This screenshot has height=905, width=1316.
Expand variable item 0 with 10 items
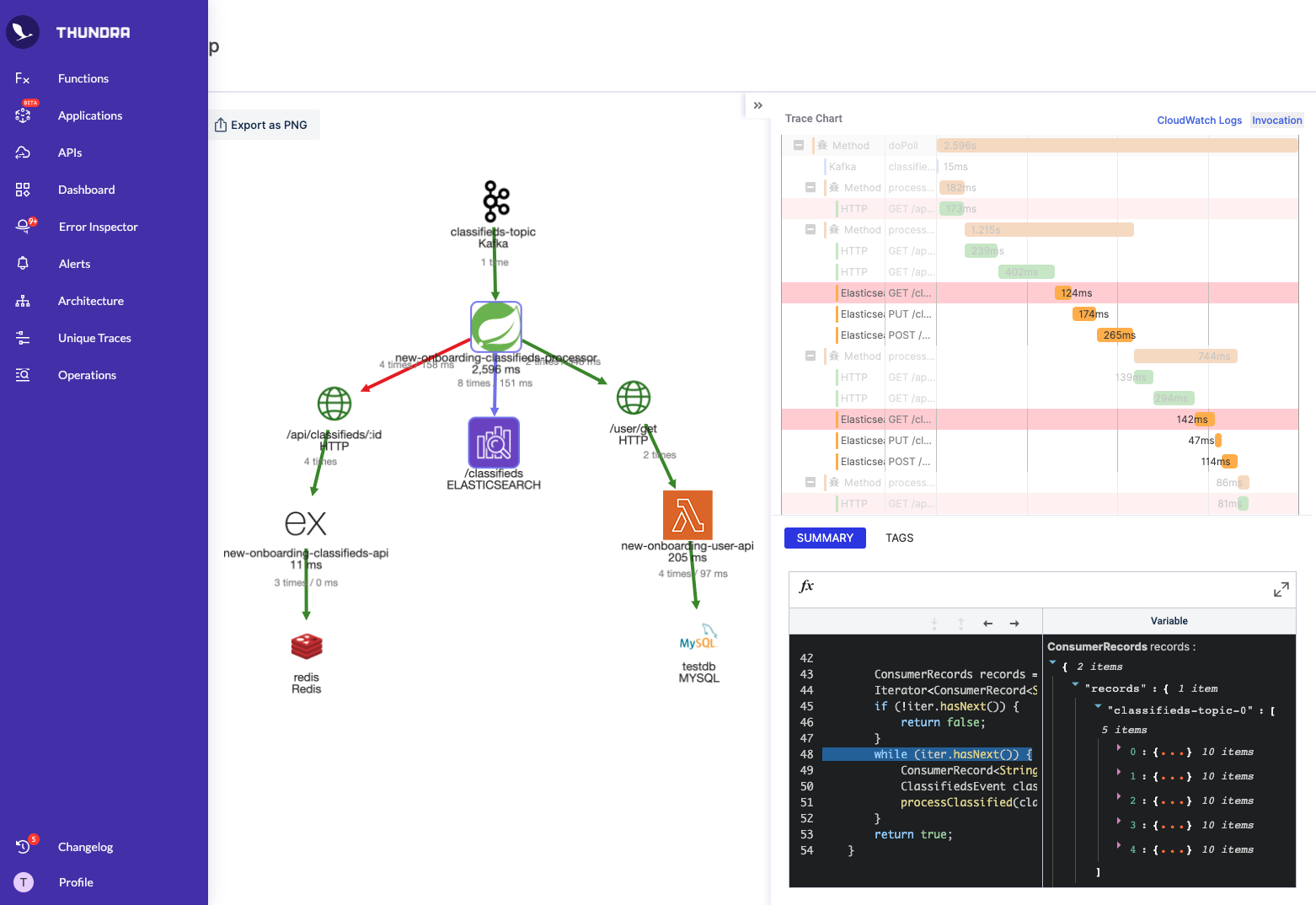(x=1119, y=748)
